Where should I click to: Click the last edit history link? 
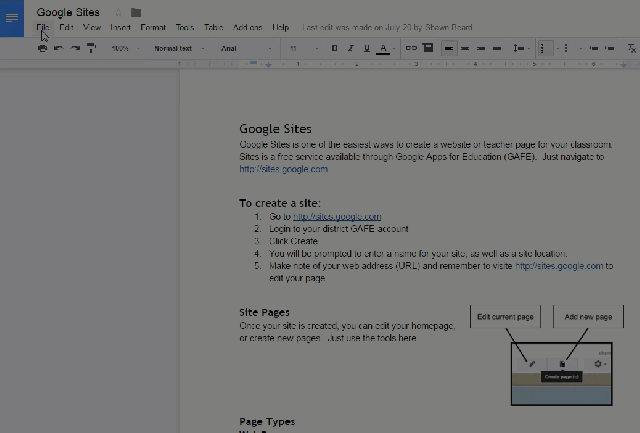(x=386, y=28)
